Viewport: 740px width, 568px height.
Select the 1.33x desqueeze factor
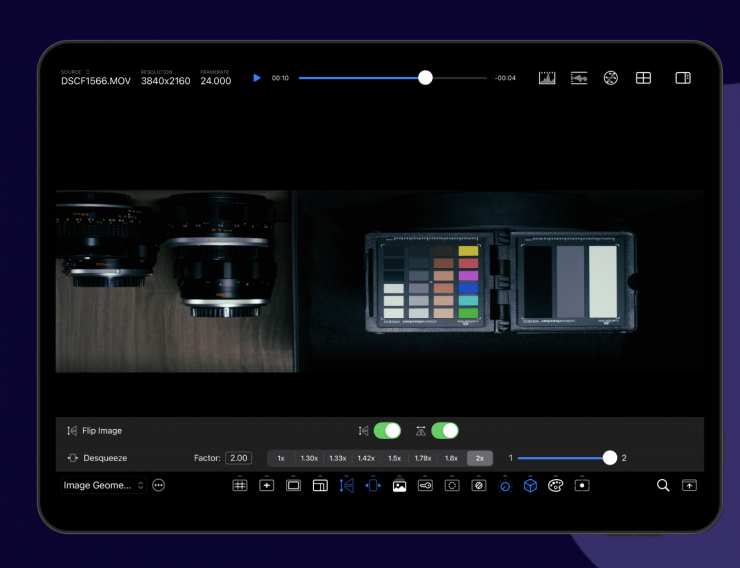tap(338, 458)
